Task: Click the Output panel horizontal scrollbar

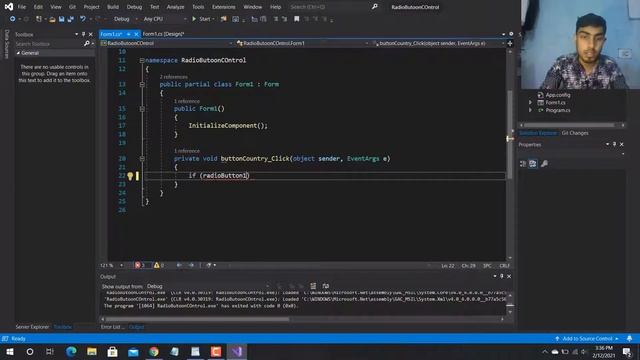Action: point(197,319)
